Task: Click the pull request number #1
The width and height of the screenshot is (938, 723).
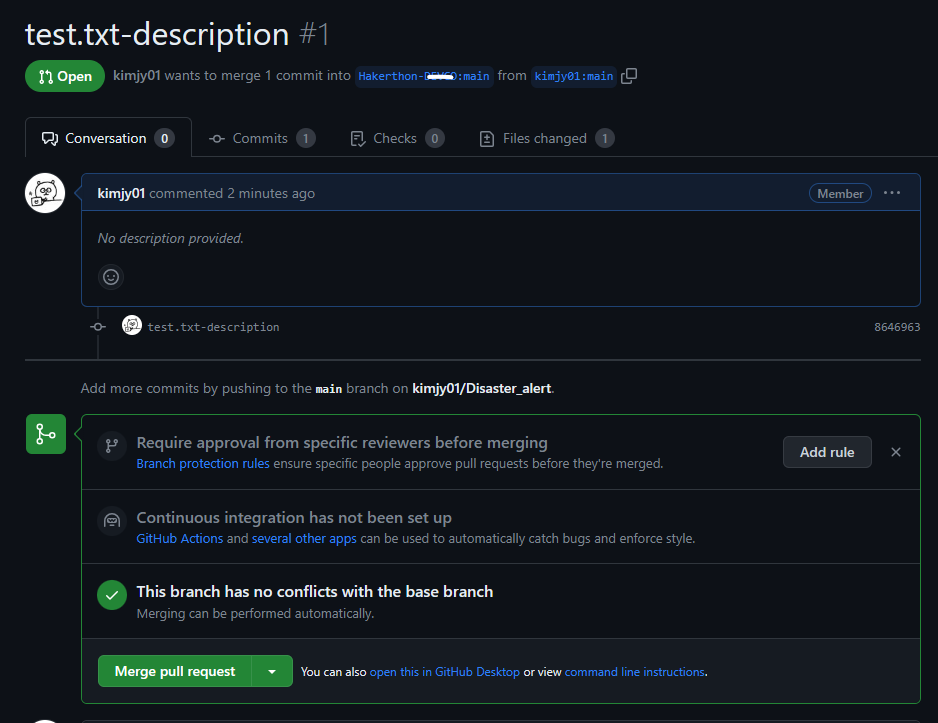Action: 315,33
